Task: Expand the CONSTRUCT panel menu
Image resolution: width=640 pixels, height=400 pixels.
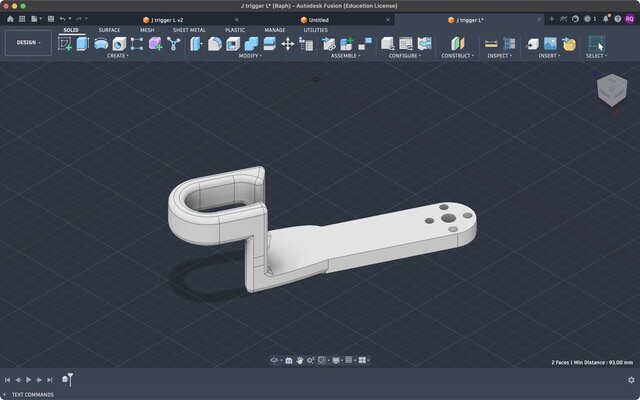Action: (x=458, y=56)
